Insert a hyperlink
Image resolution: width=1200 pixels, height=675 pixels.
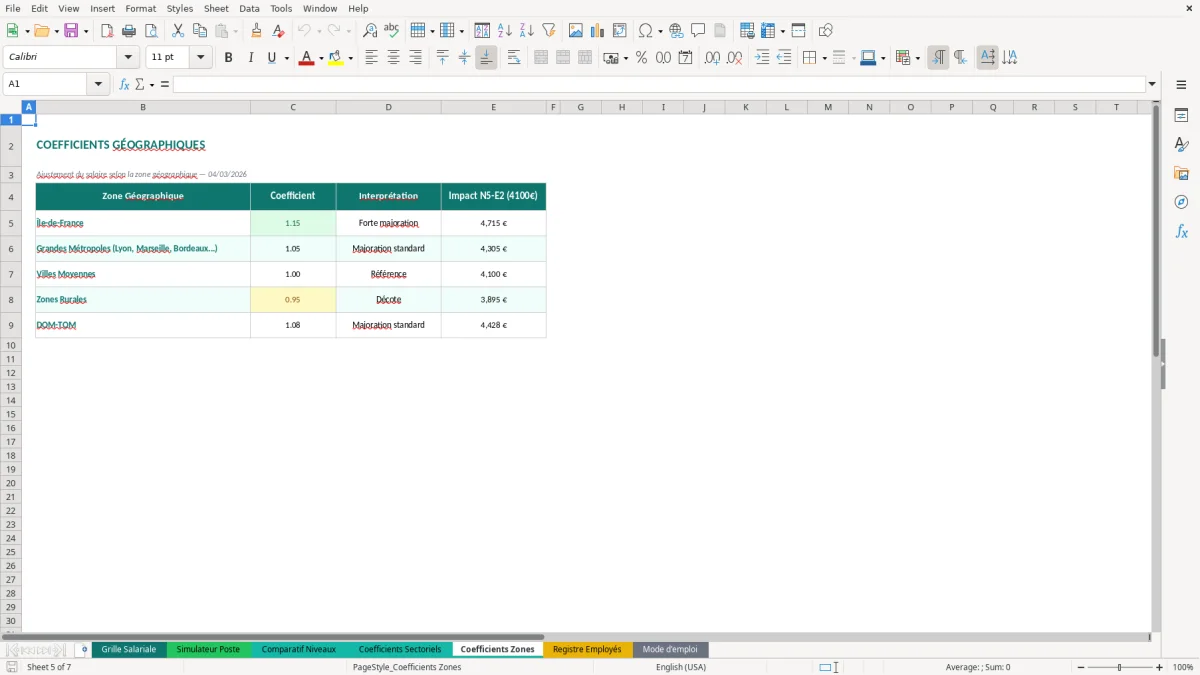[676, 31]
